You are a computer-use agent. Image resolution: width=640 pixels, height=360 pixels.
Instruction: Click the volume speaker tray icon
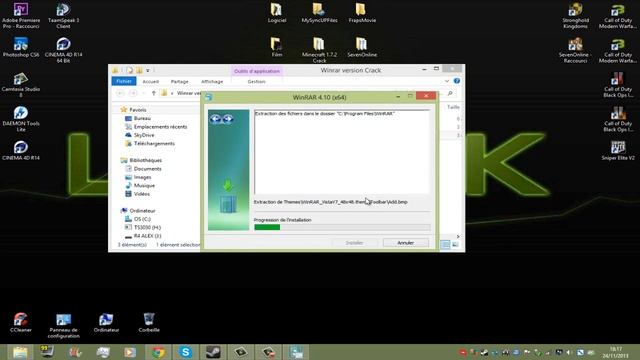pyautogui.click(x=569, y=352)
